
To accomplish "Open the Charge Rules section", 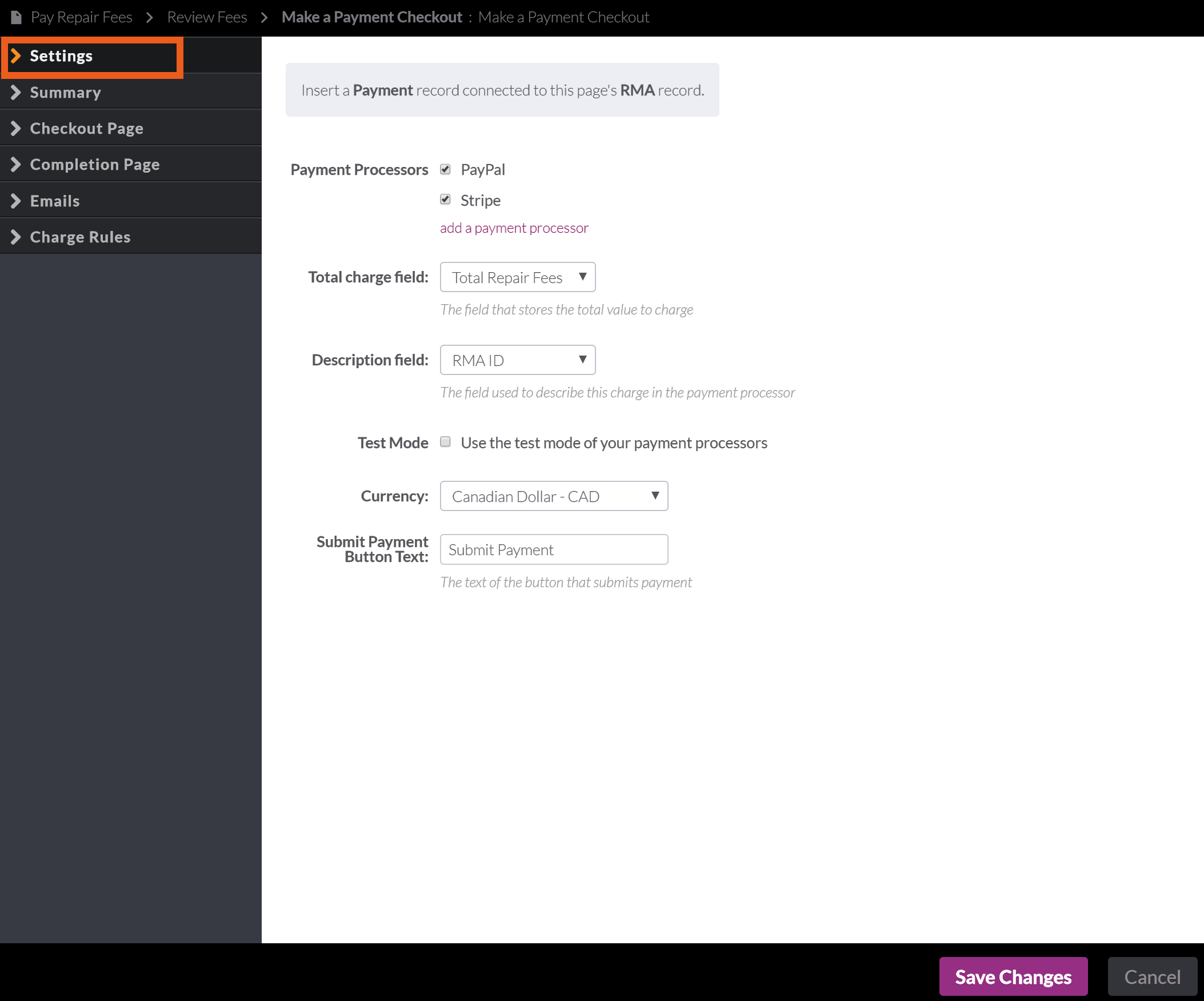I will 131,237.
